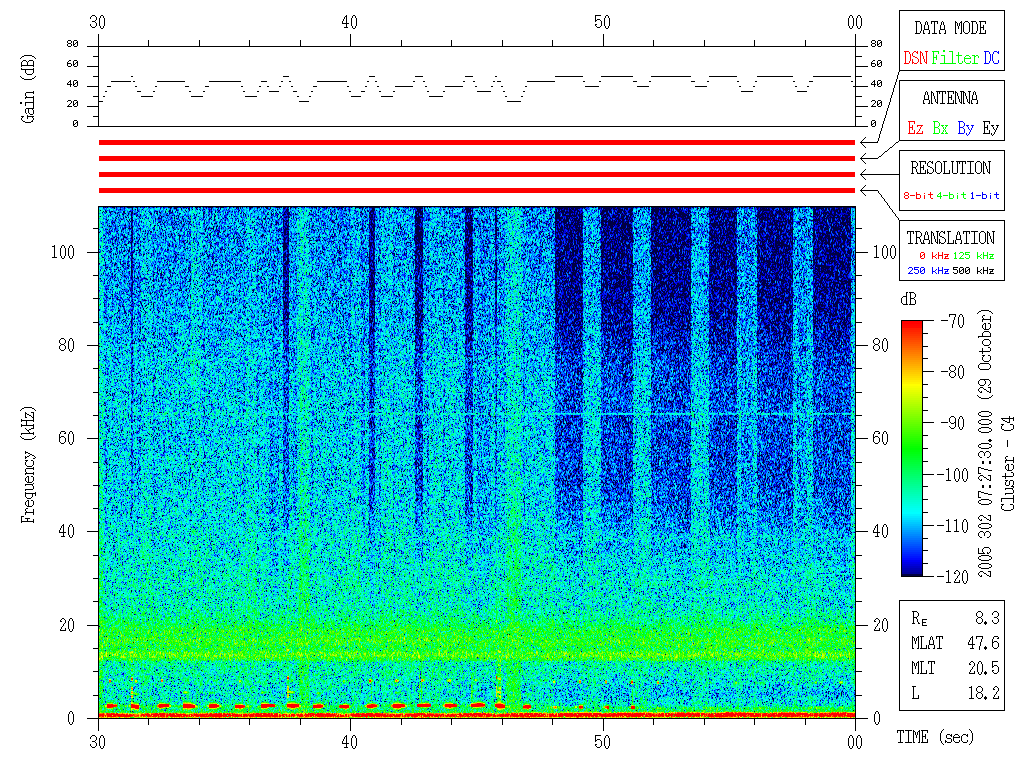Select the red 8-bit resolution label
This screenshot has height=768, width=1024.
click(x=918, y=195)
